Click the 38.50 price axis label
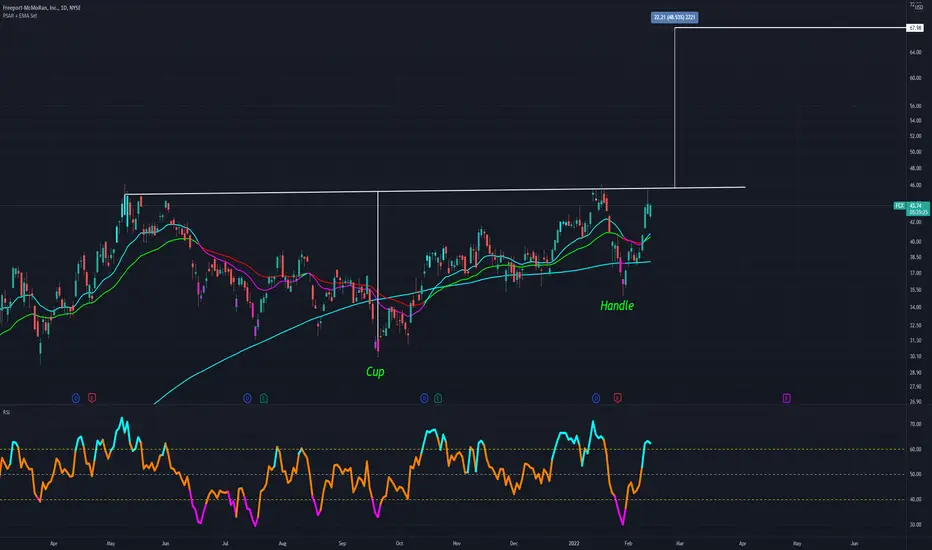 (915, 257)
